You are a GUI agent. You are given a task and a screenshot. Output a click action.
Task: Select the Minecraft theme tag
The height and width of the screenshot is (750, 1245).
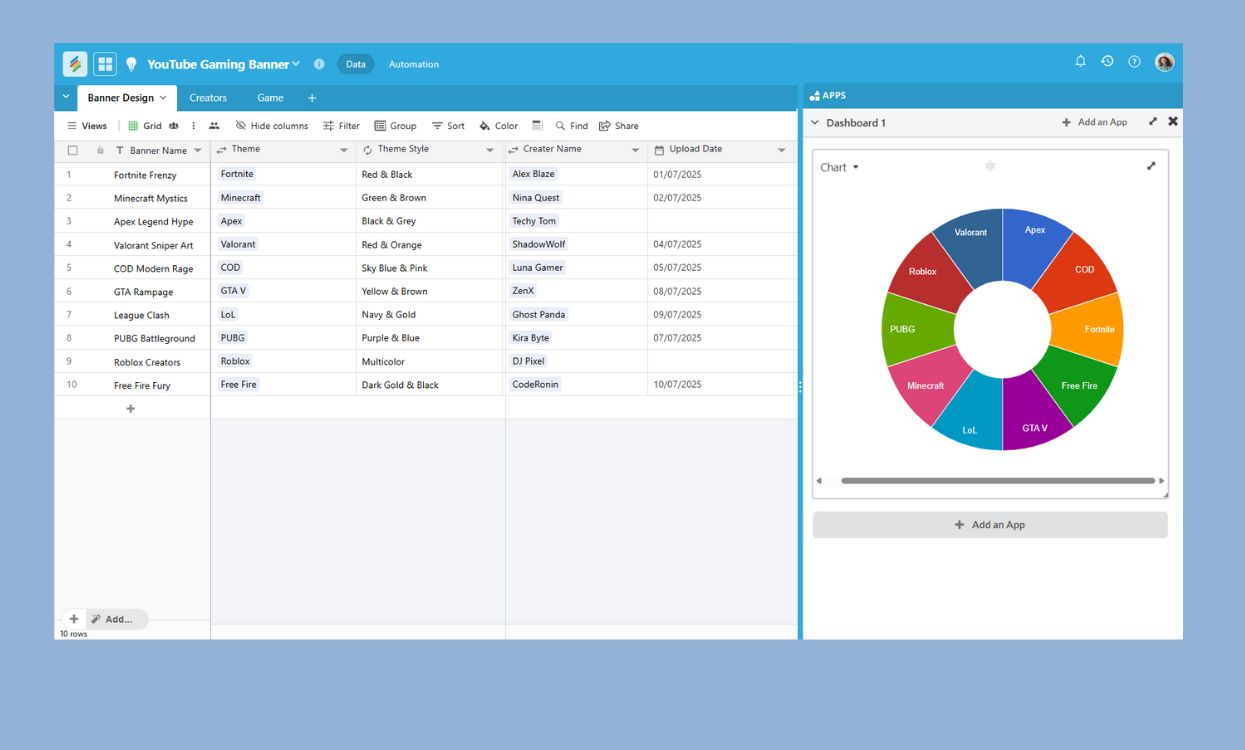point(241,198)
